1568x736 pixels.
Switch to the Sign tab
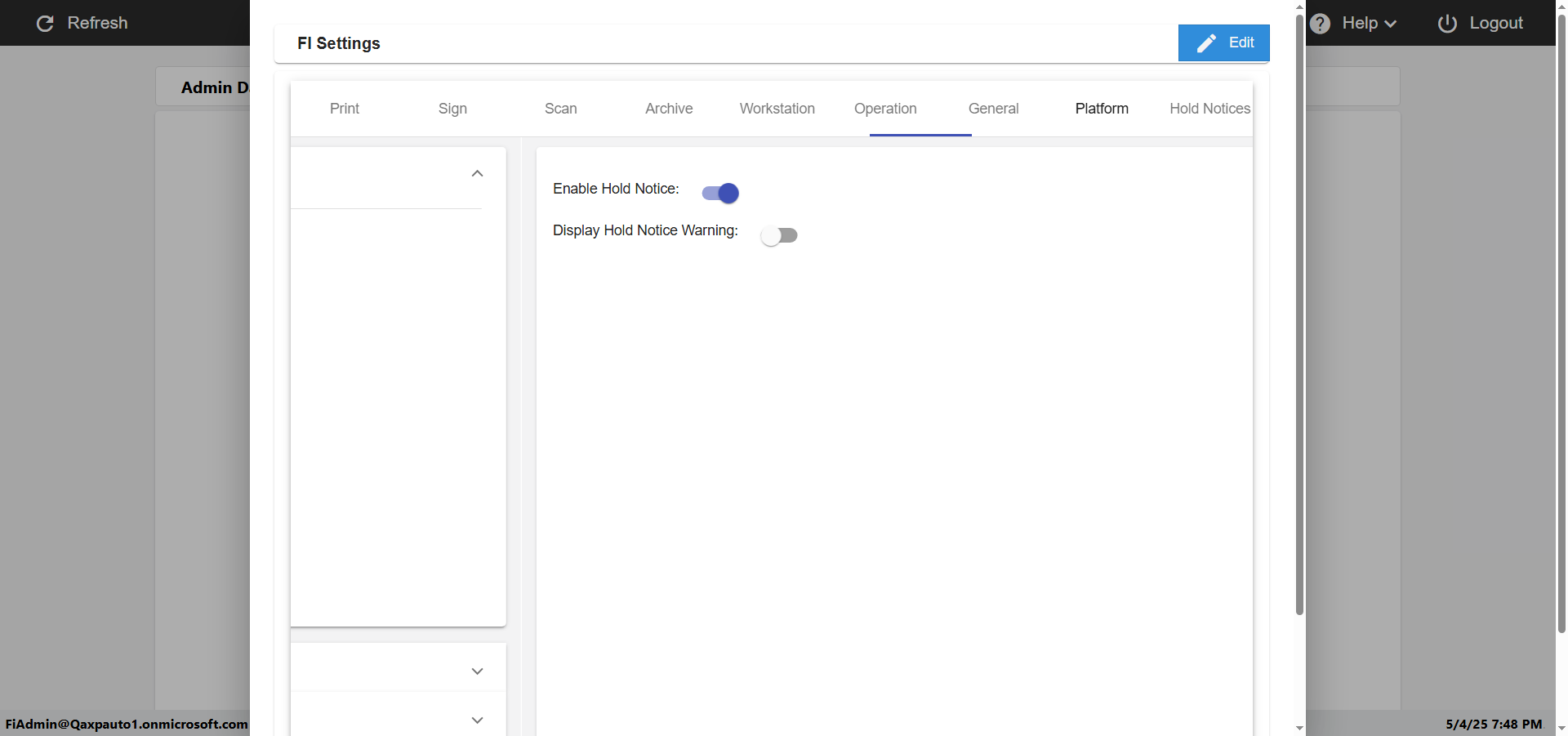452,109
